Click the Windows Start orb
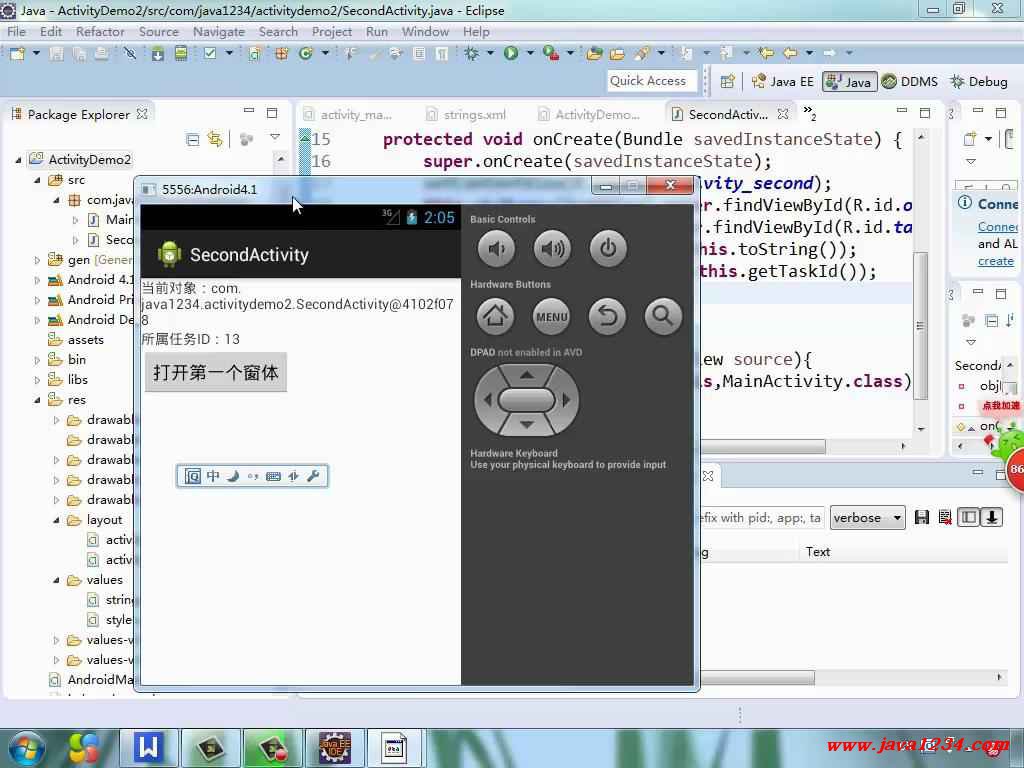This screenshot has height=768, width=1024. tap(26, 748)
